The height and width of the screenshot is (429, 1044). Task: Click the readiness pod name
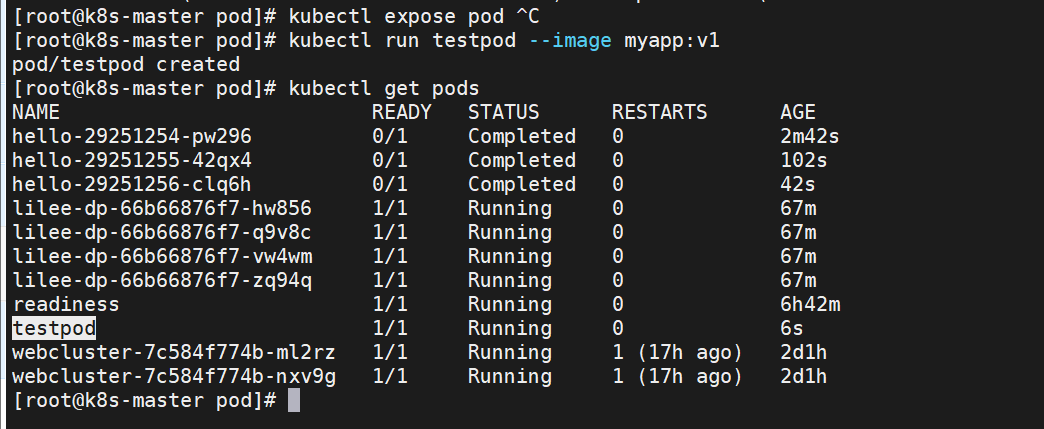coord(66,304)
